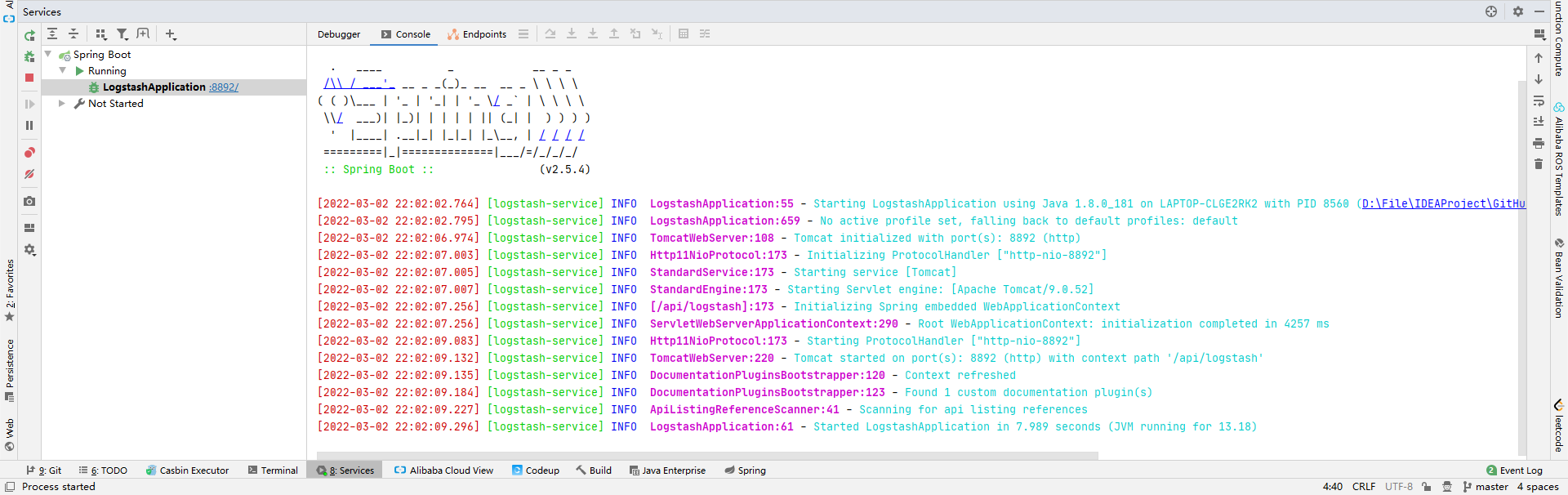Click the Down the Stack Trace arrow
The width and height of the screenshot is (1568, 495).
point(1539,79)
